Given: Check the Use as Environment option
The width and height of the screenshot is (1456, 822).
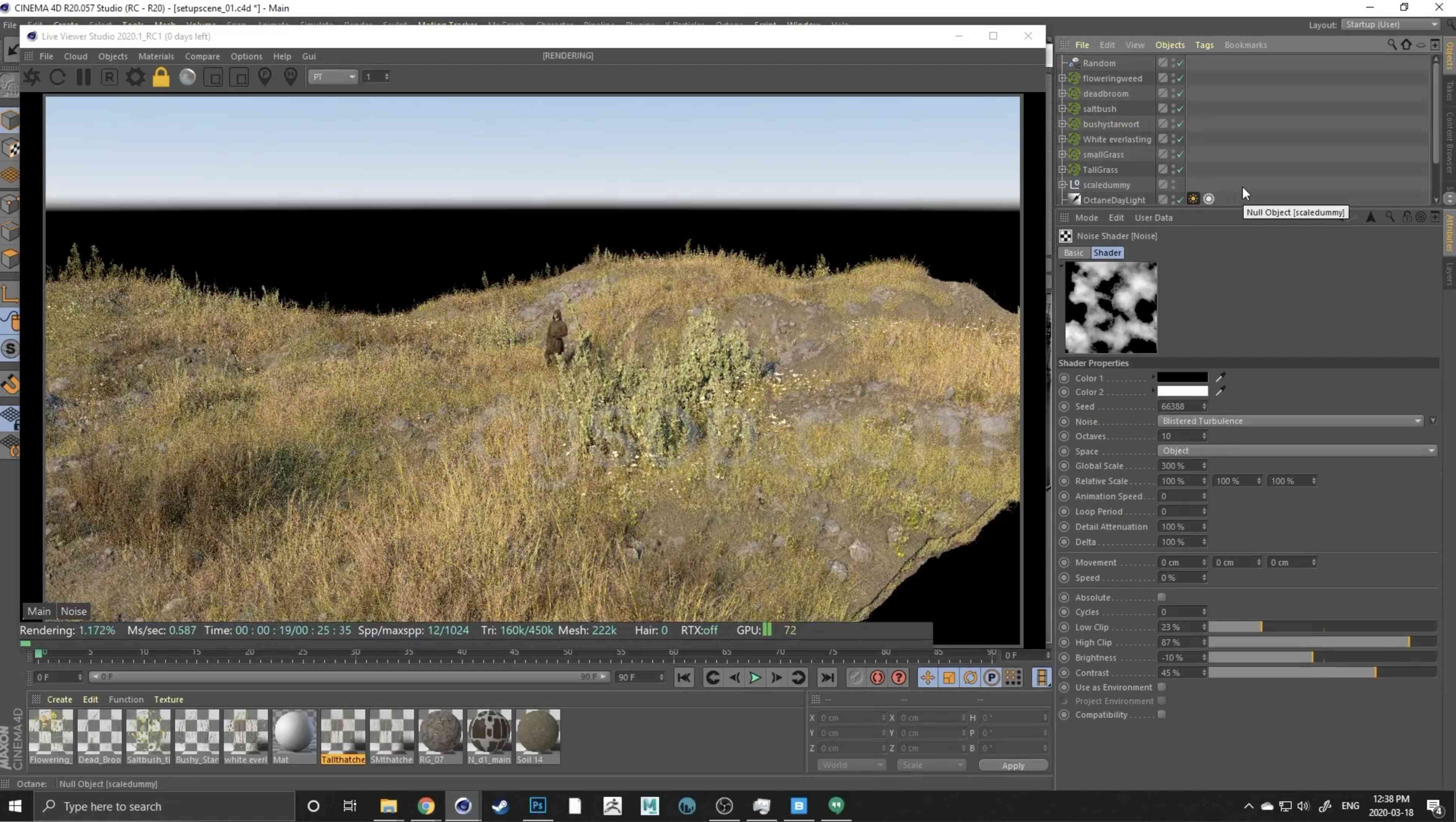Looking at the screenshot, I should pyautogui.click(x=1161, y=687).
